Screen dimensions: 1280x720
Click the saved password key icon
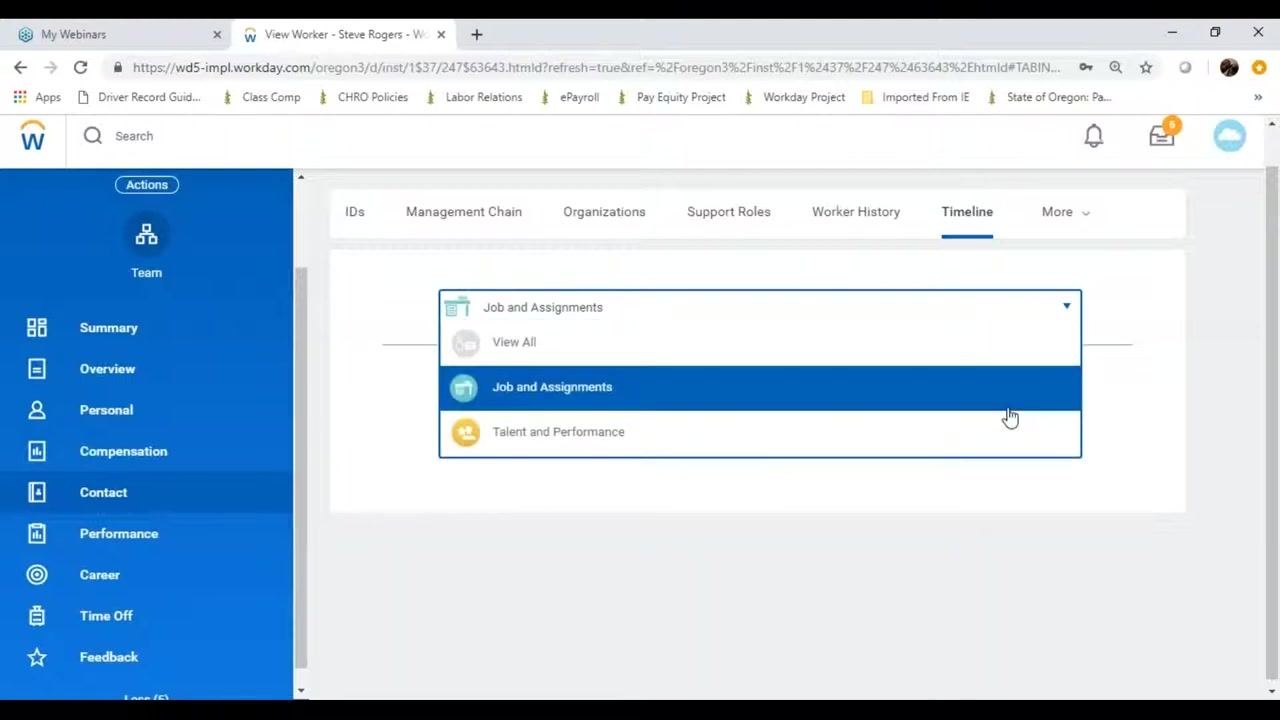[x=1086, y=67]
